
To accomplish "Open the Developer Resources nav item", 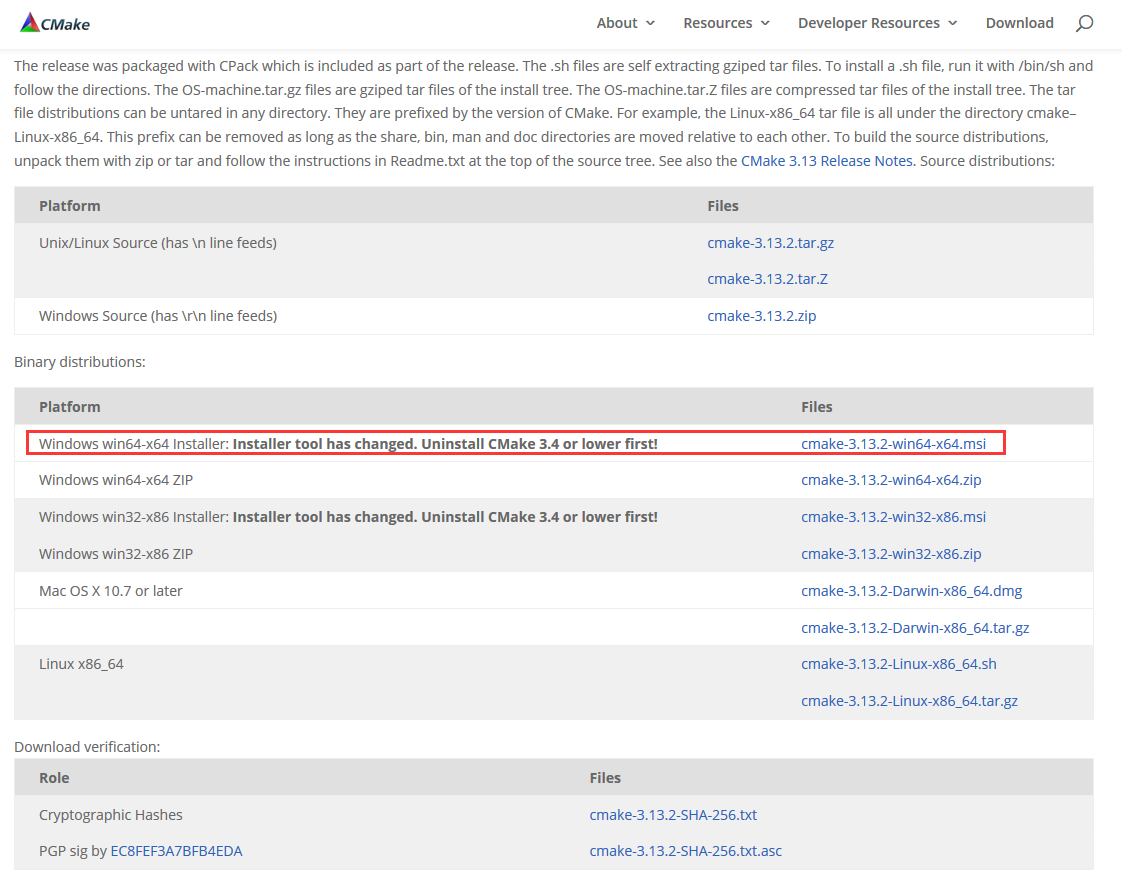I will click(x=869, y=23).
